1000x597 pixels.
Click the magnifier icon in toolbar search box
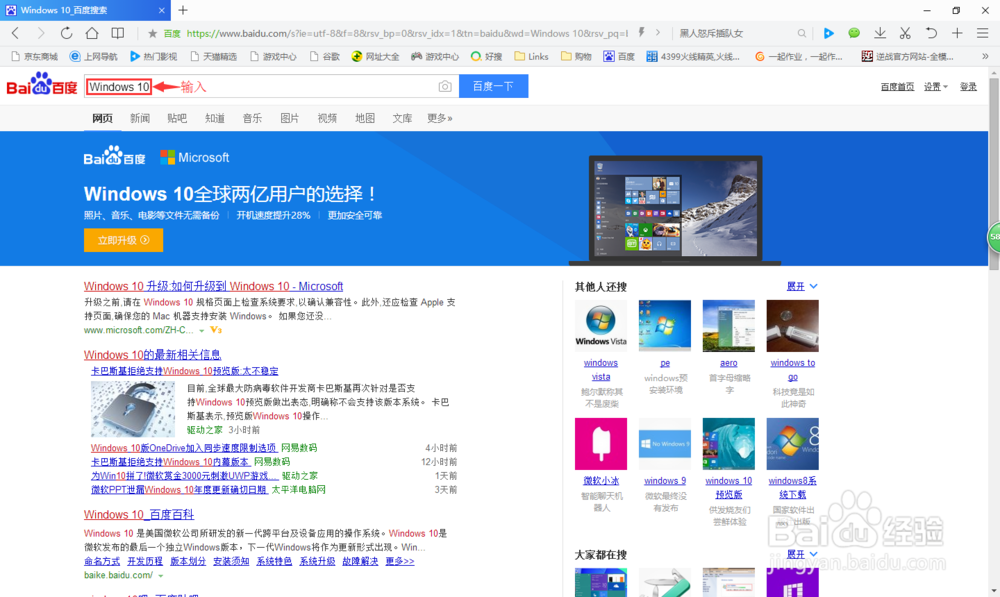tap(802, 33)
